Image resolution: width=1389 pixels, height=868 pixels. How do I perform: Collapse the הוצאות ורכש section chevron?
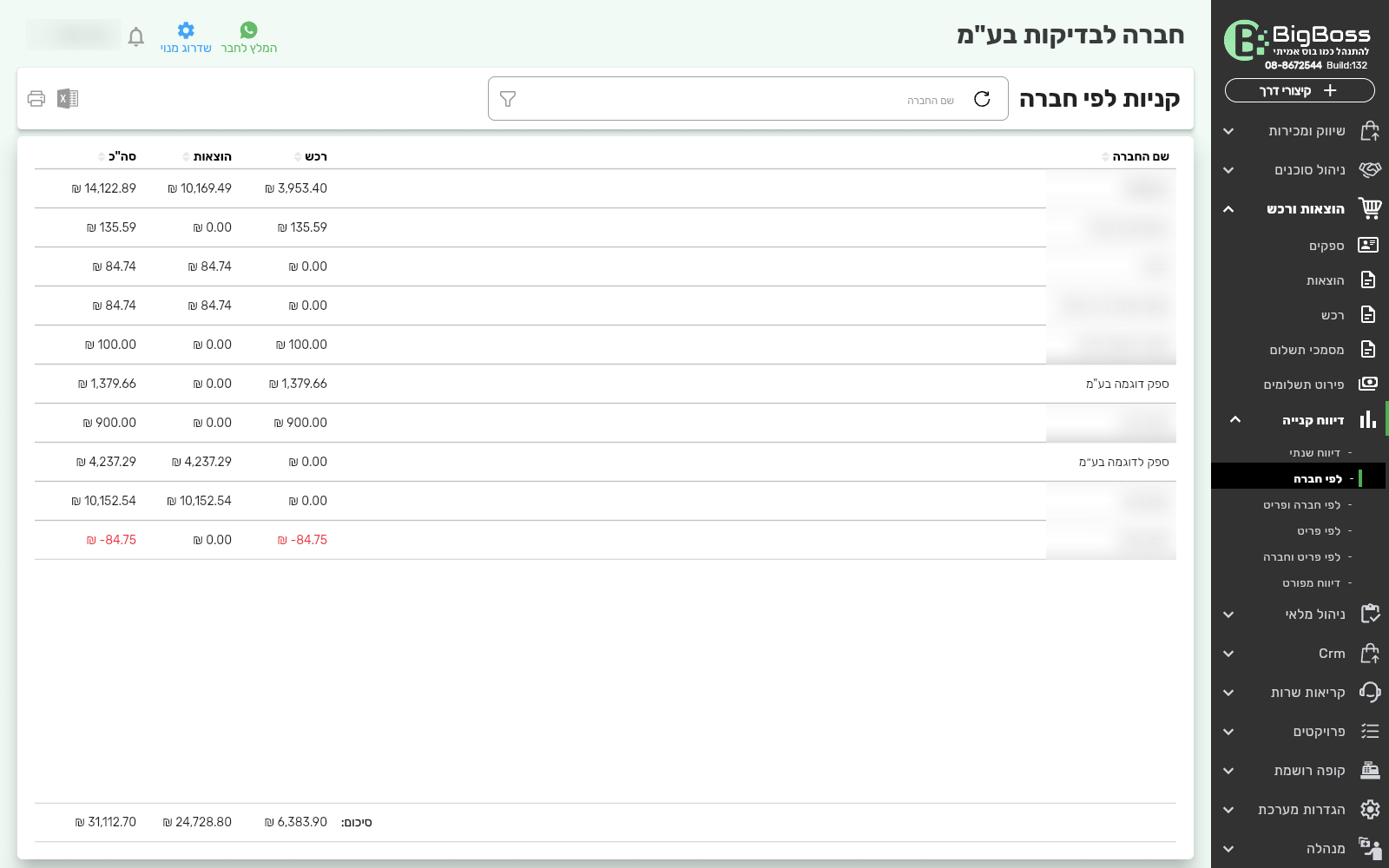(x=1228, y=209)
